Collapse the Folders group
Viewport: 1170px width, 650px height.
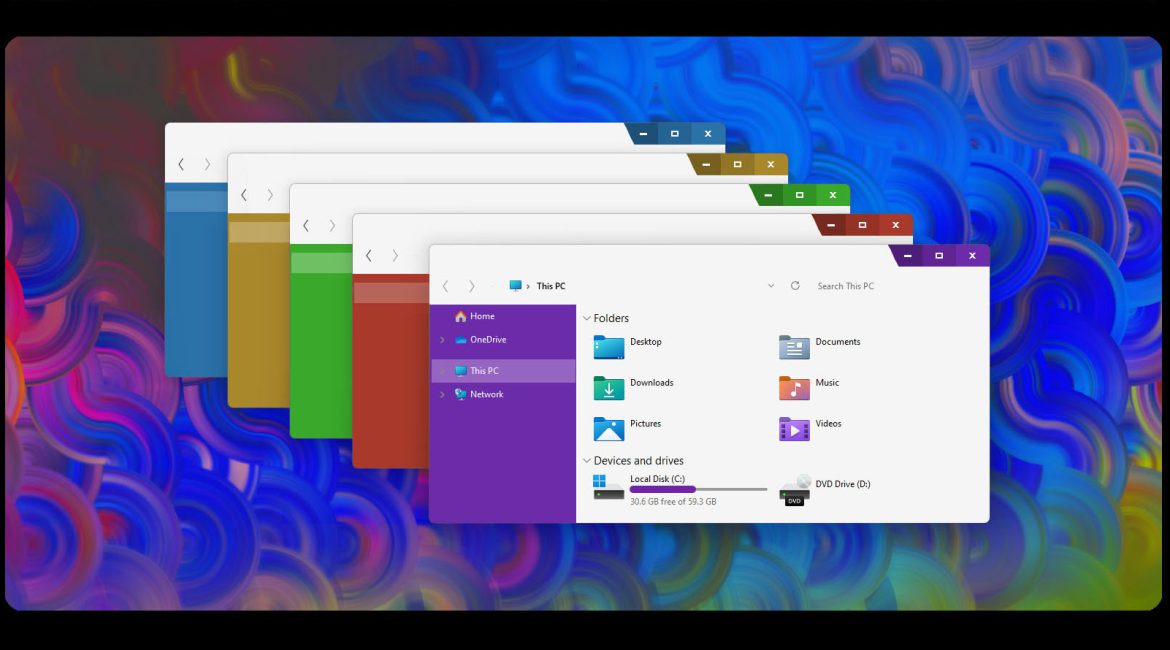pyautogui.click(x=586, y=319)
